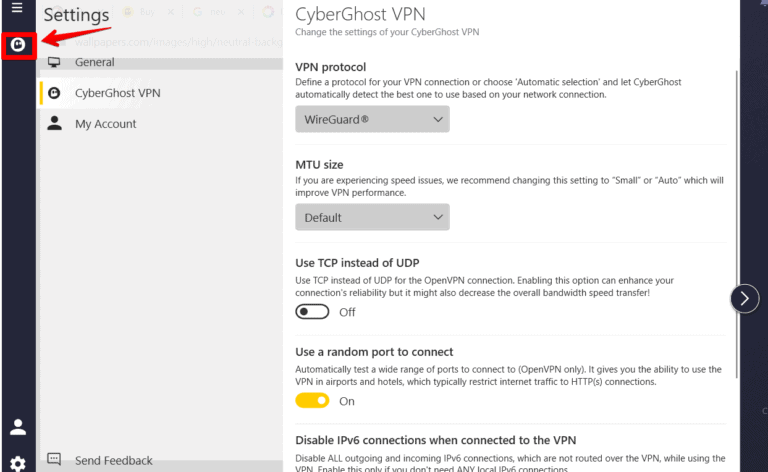Open the hamburger menu icon

tap(17, 8)
